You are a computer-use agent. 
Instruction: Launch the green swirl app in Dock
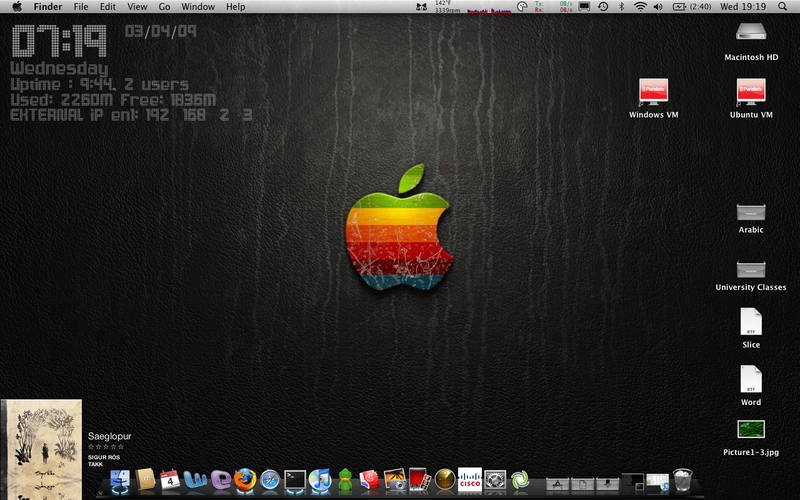click(520, 481)
